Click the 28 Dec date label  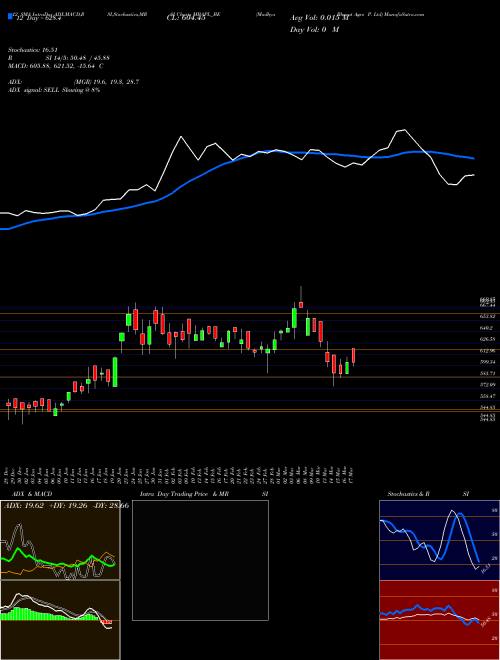click(x=6, y=476)
